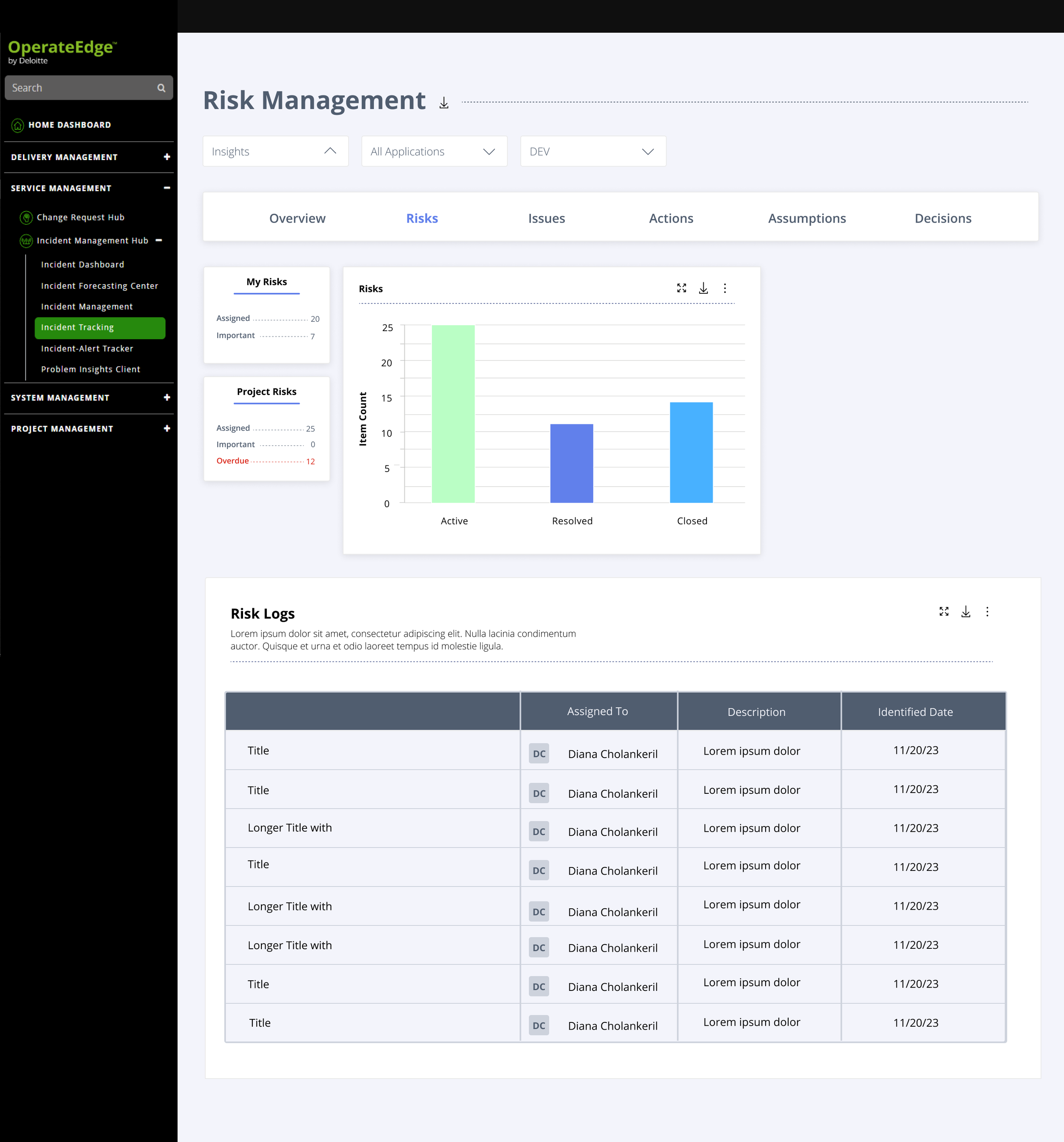Image resolution: width=1064 pixels, height=1142 pixels.
Task: Click into the Search input field
Action: point(80,88)
